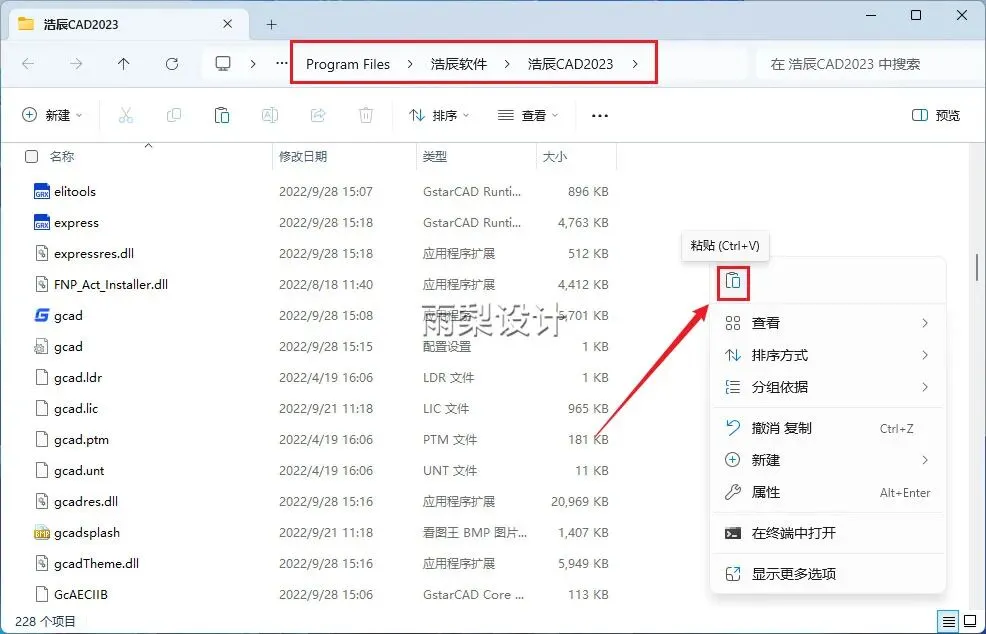Screen dimensions: 986x634
Task: Select file gcad.unt
Action: click(x=79, y=470)
